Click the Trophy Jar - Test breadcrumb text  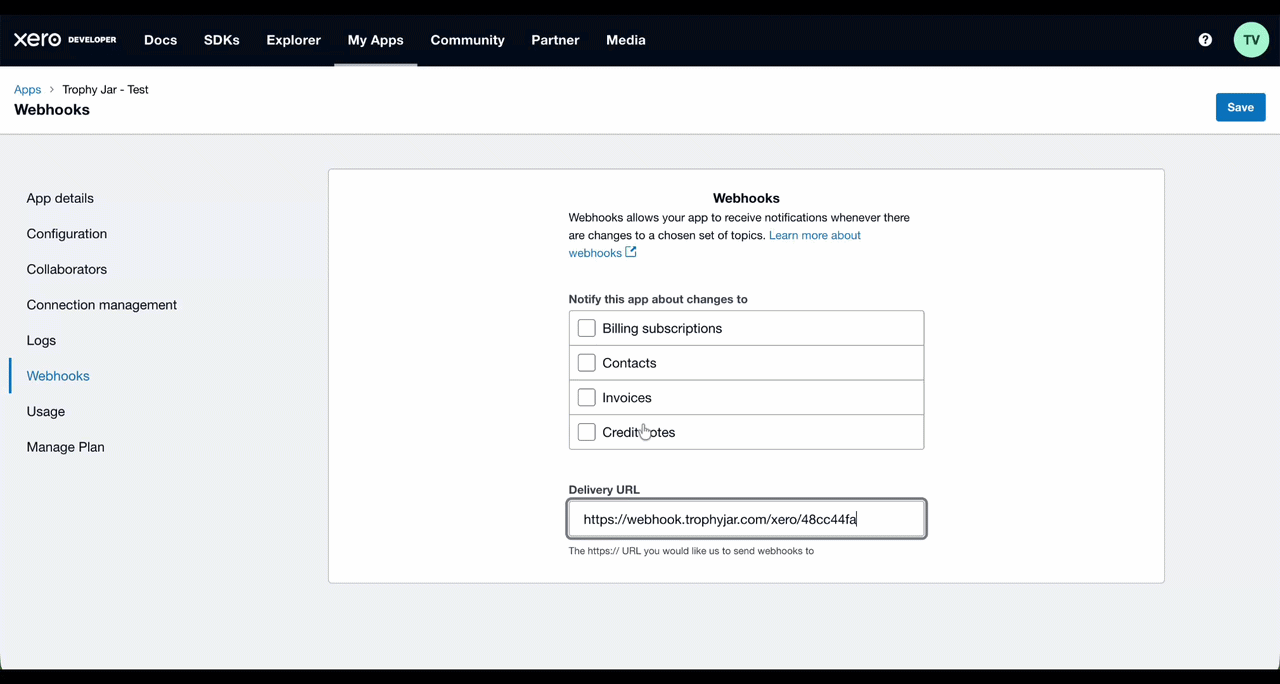[x=105, y=90]
